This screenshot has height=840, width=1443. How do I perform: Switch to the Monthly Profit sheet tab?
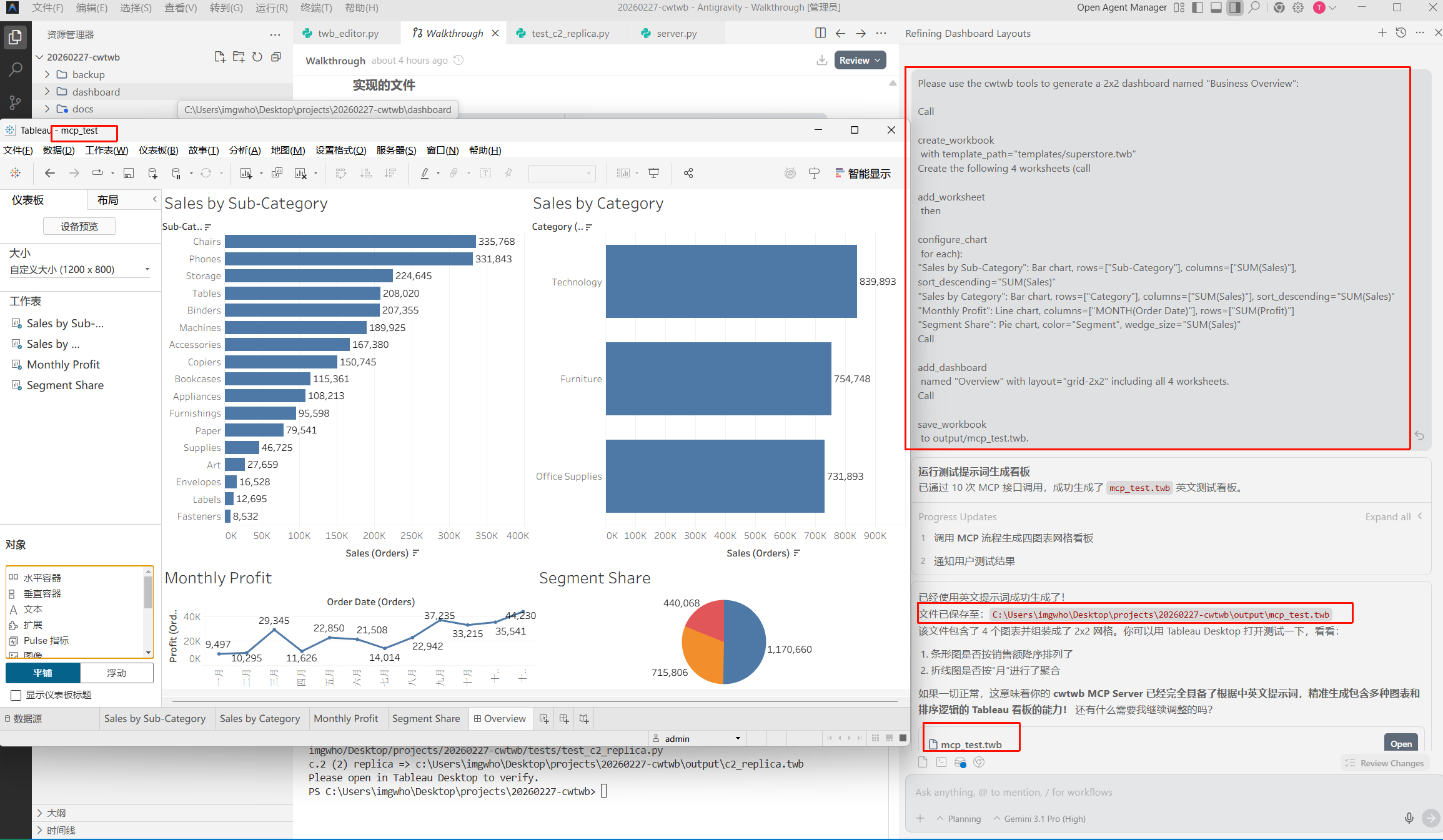347,719
